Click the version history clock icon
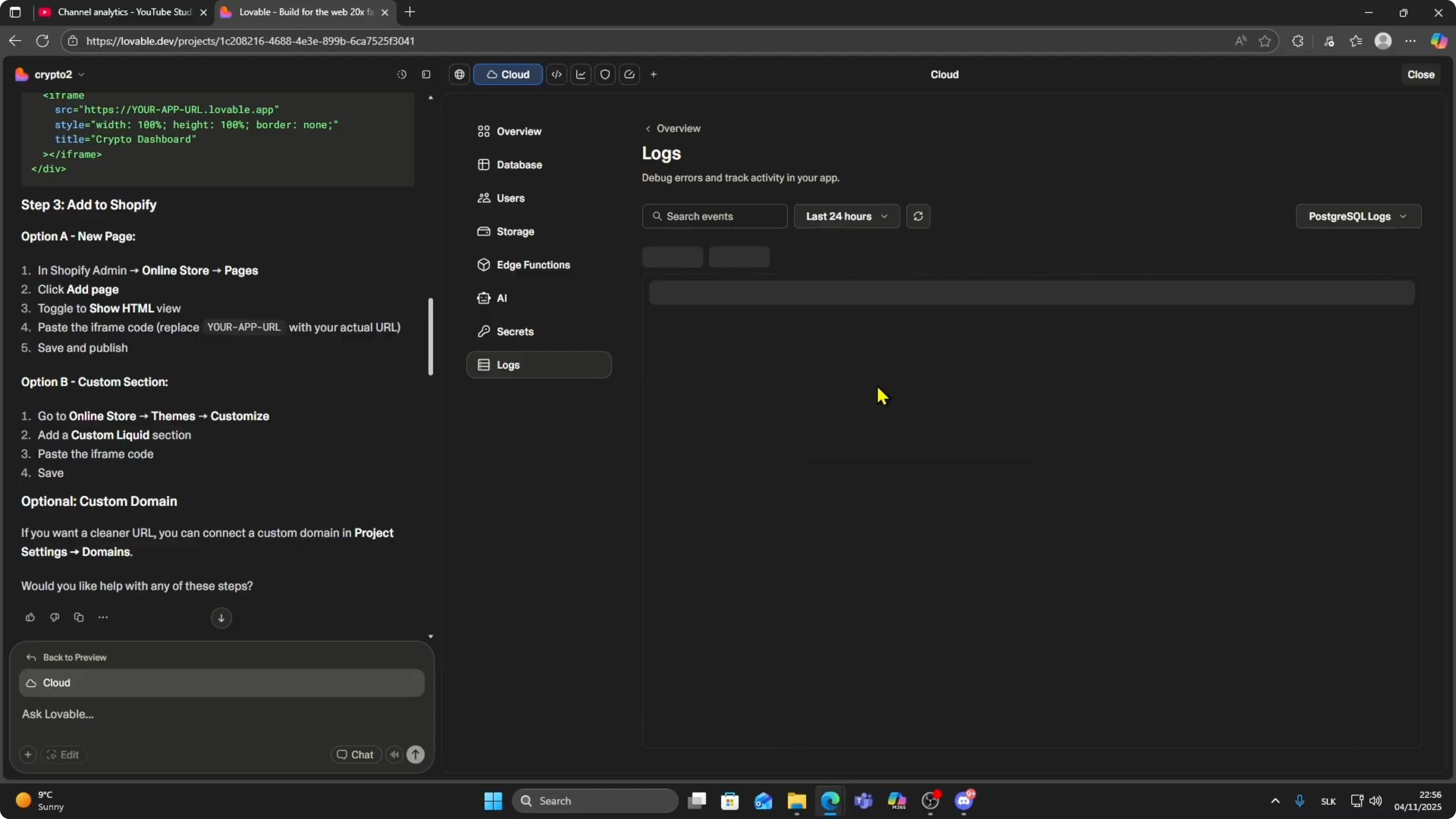 point(402,74)
